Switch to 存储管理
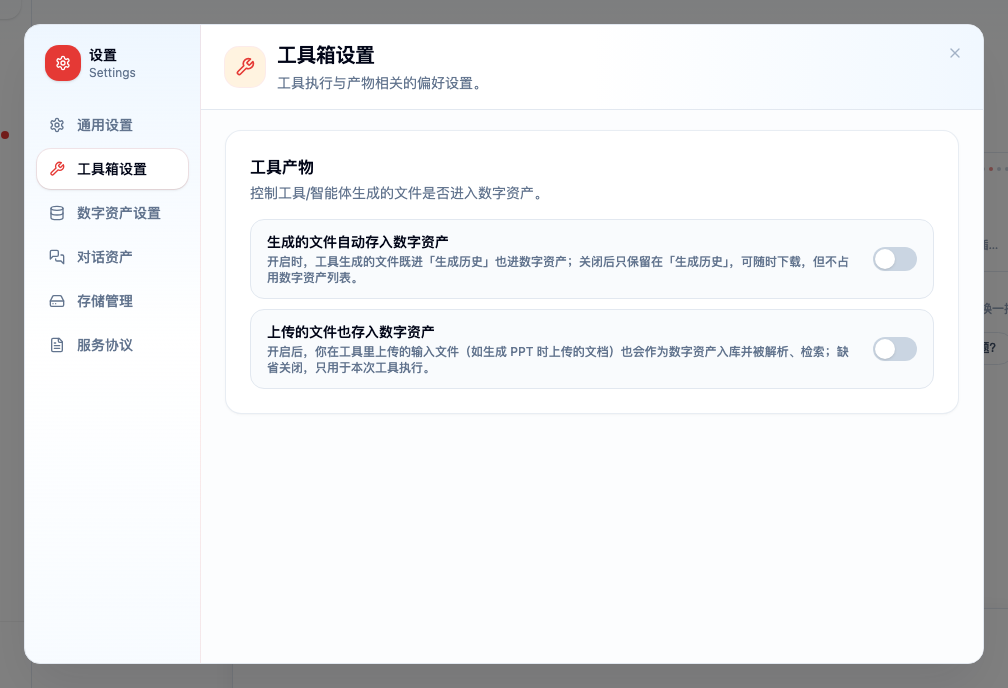The height and width of the screenshot is (688, 1008). pyautogui.click(x=112, y=301)
